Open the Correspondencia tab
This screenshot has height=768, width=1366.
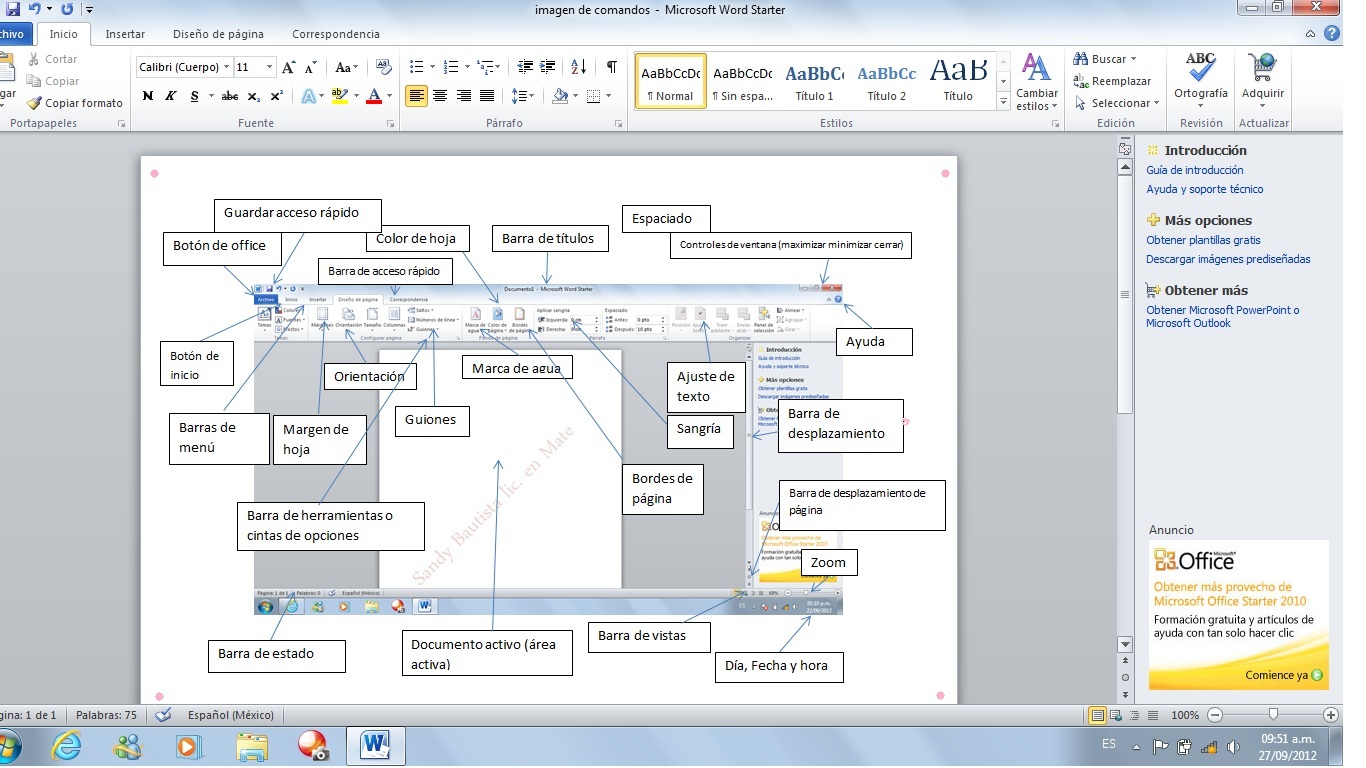click(336, 34)
